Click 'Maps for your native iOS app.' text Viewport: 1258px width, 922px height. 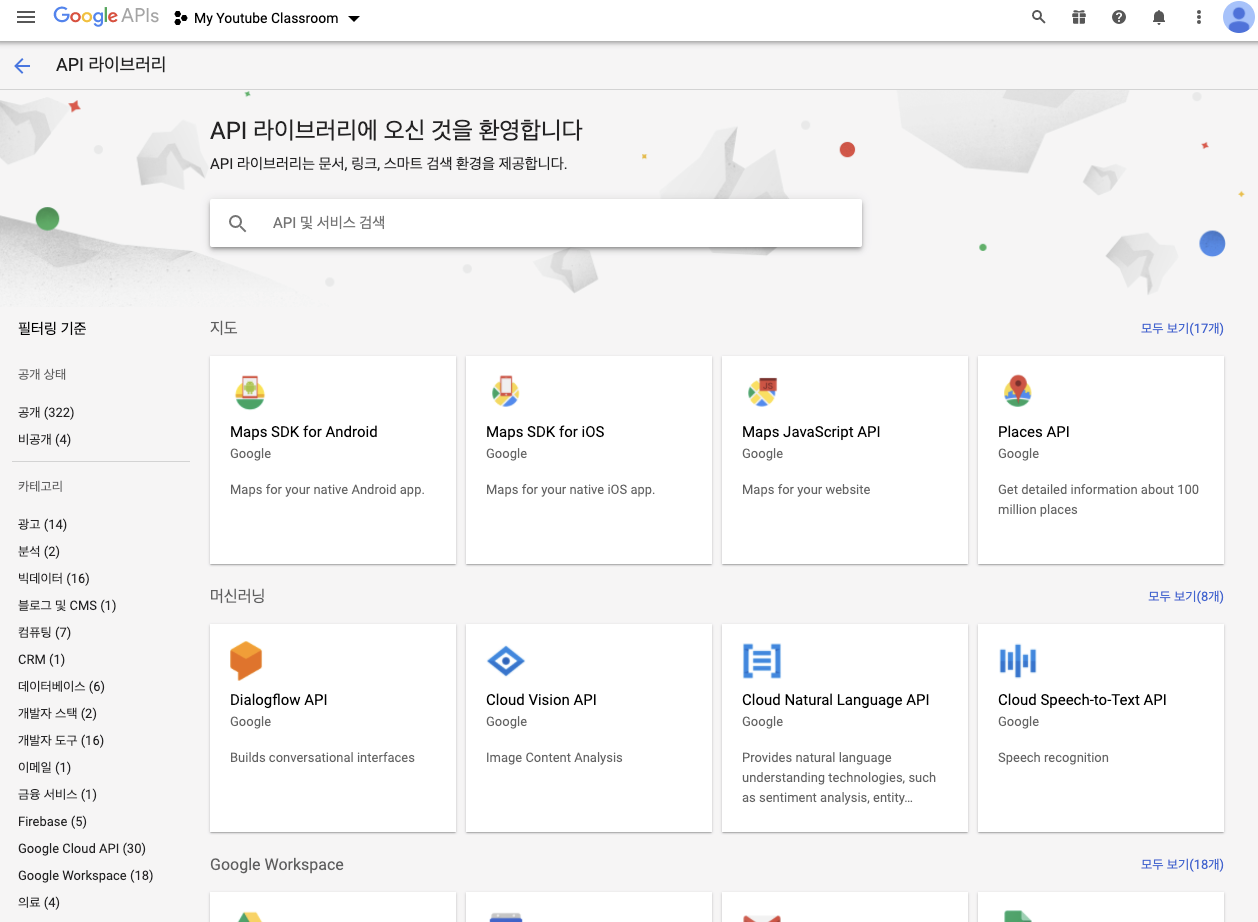[x=570, y=490]
